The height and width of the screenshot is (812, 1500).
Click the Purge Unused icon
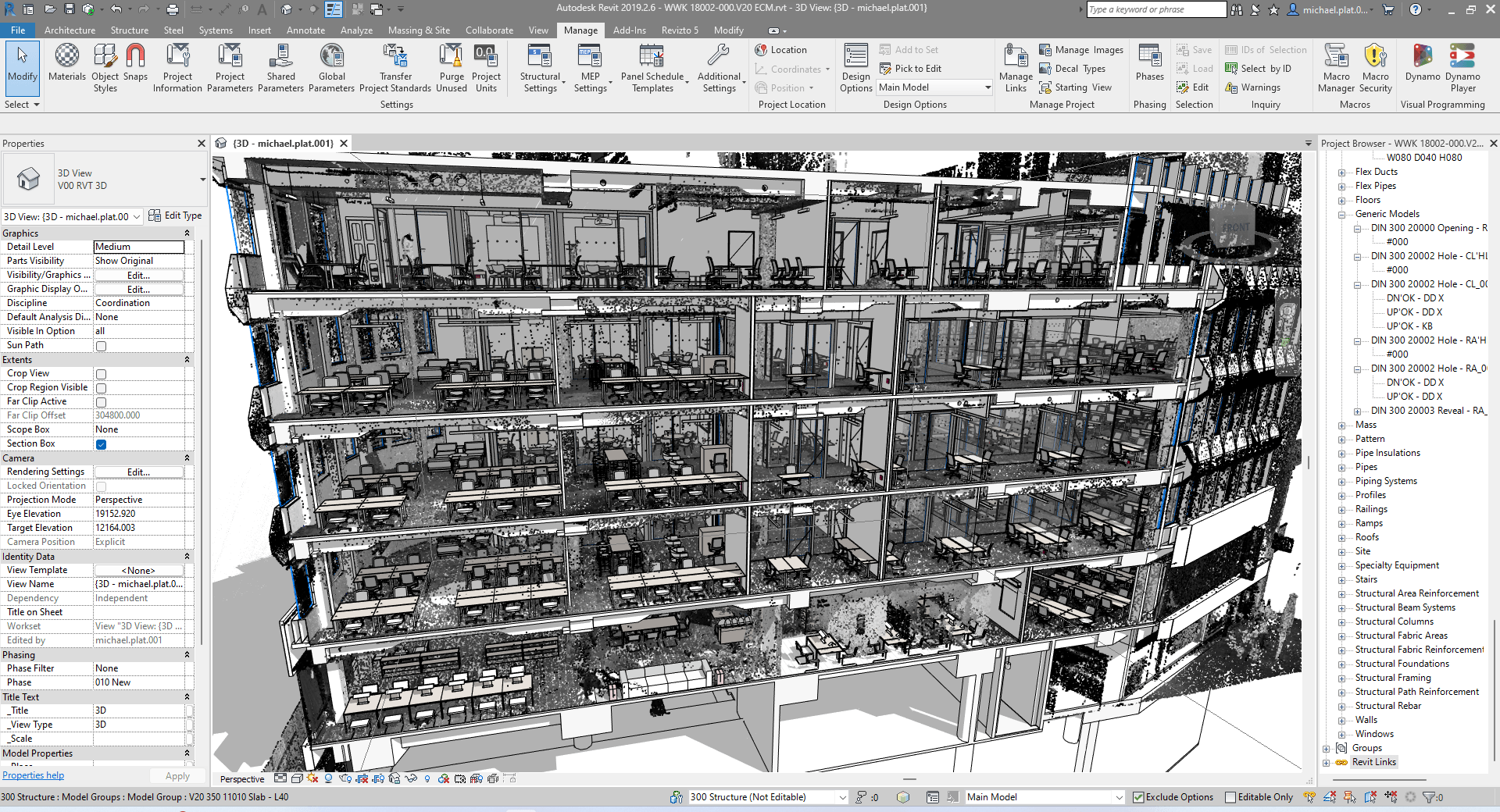(452, 62)
